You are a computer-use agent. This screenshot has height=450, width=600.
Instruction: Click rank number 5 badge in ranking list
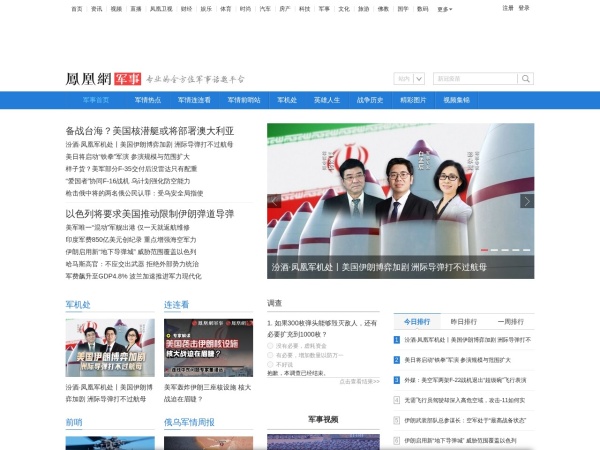[398, 421]
